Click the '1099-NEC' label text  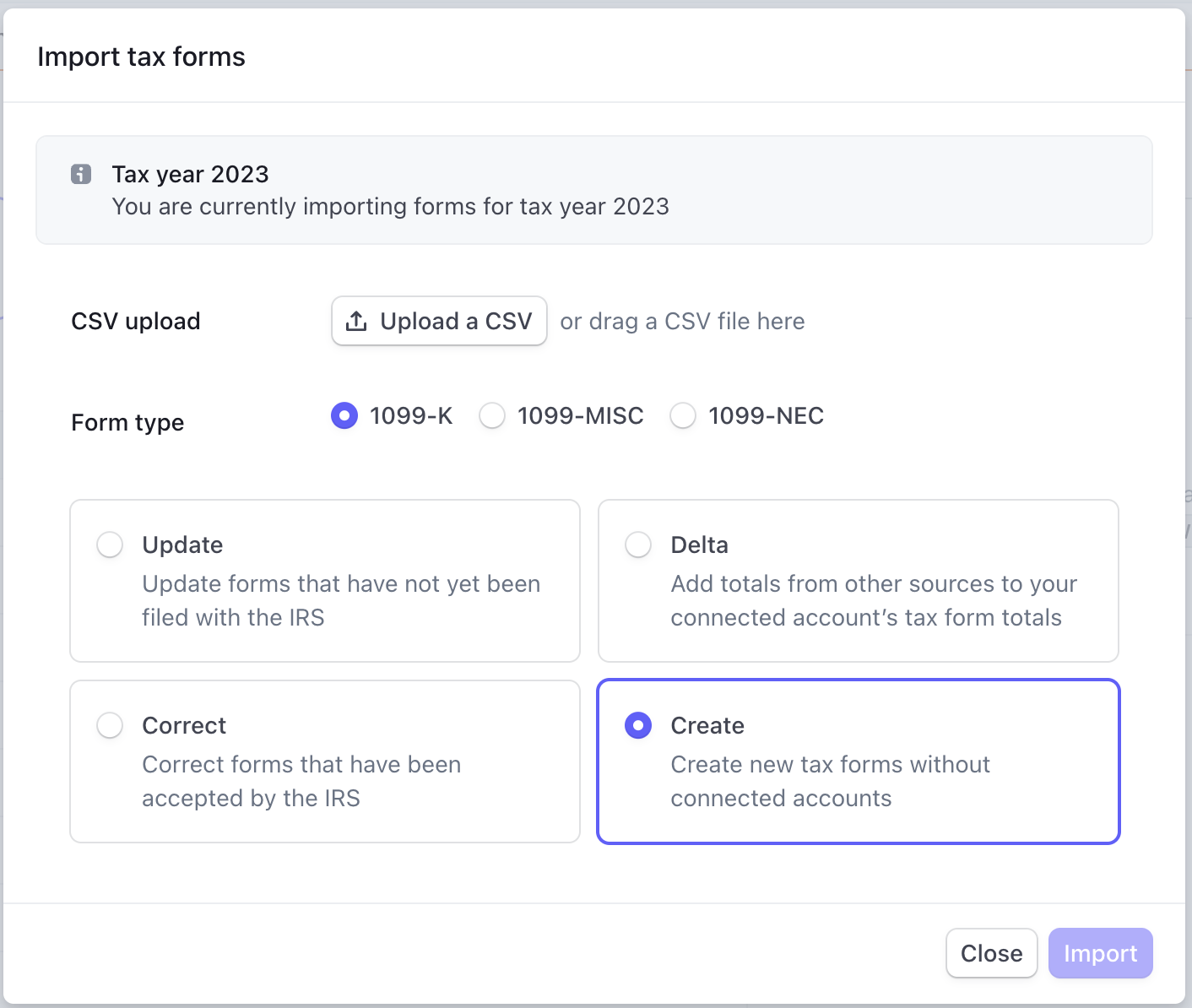tap(767, 415)
